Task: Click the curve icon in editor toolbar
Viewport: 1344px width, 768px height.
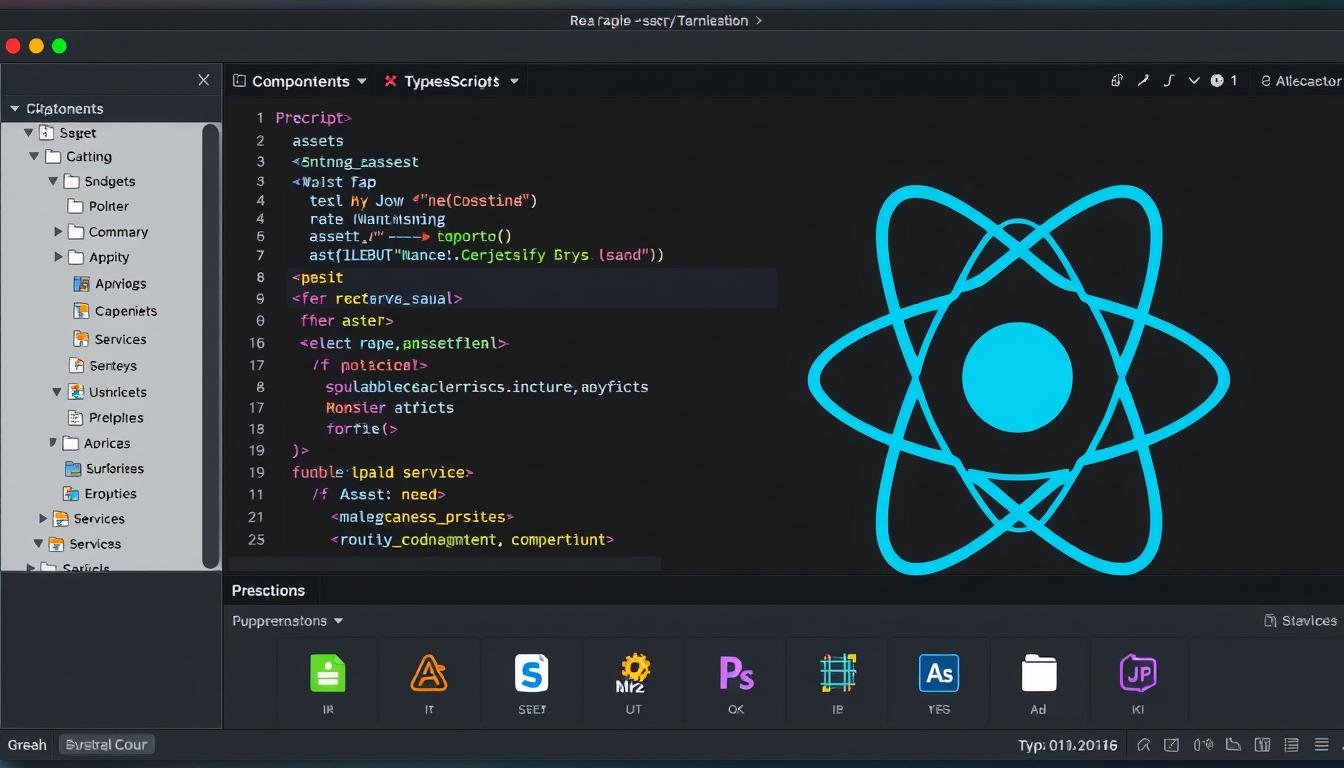Action: (1168, 81)
